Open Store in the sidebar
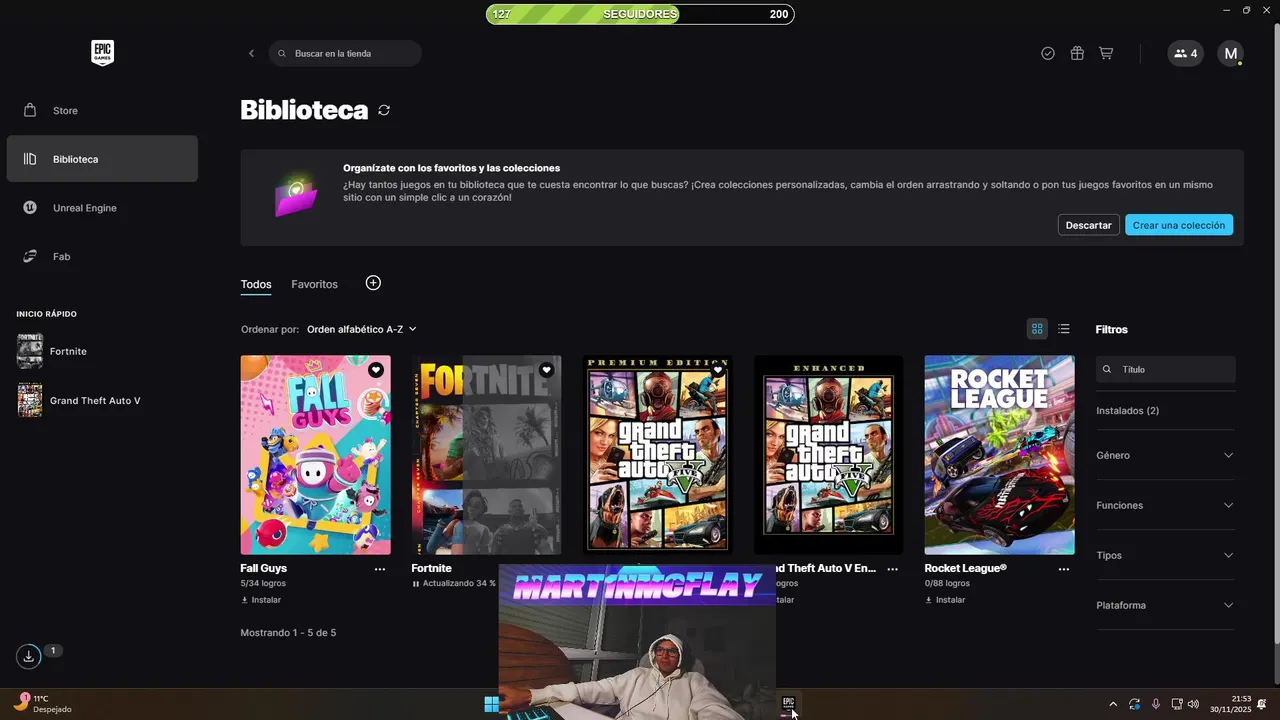The image size is (1280, 720). 102,110
